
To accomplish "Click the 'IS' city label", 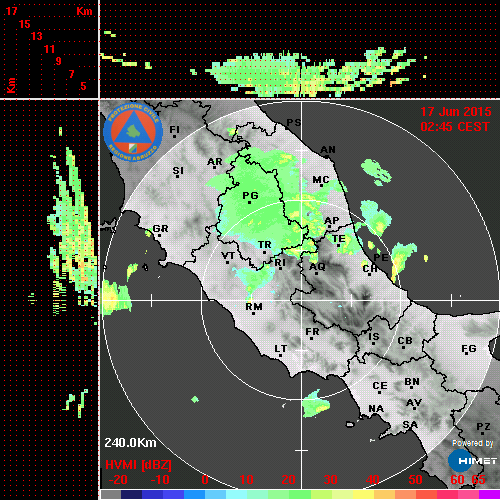I will 374,337.
